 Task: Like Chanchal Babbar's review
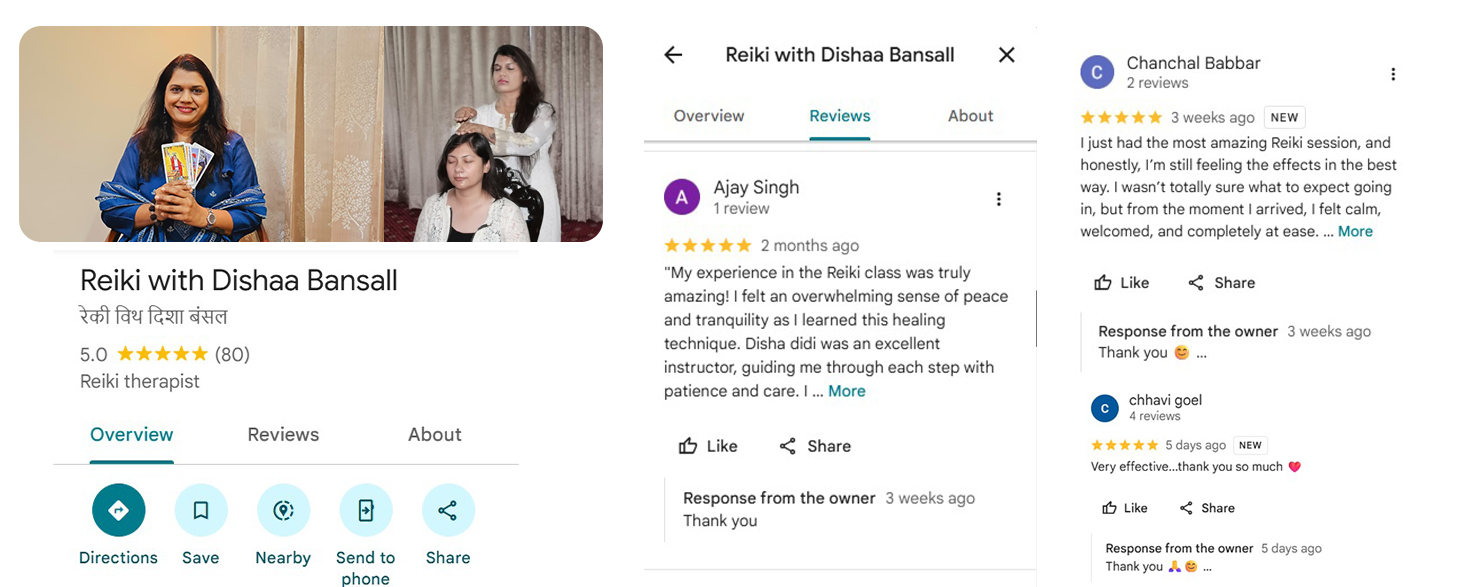click(x=1120, y=282)
